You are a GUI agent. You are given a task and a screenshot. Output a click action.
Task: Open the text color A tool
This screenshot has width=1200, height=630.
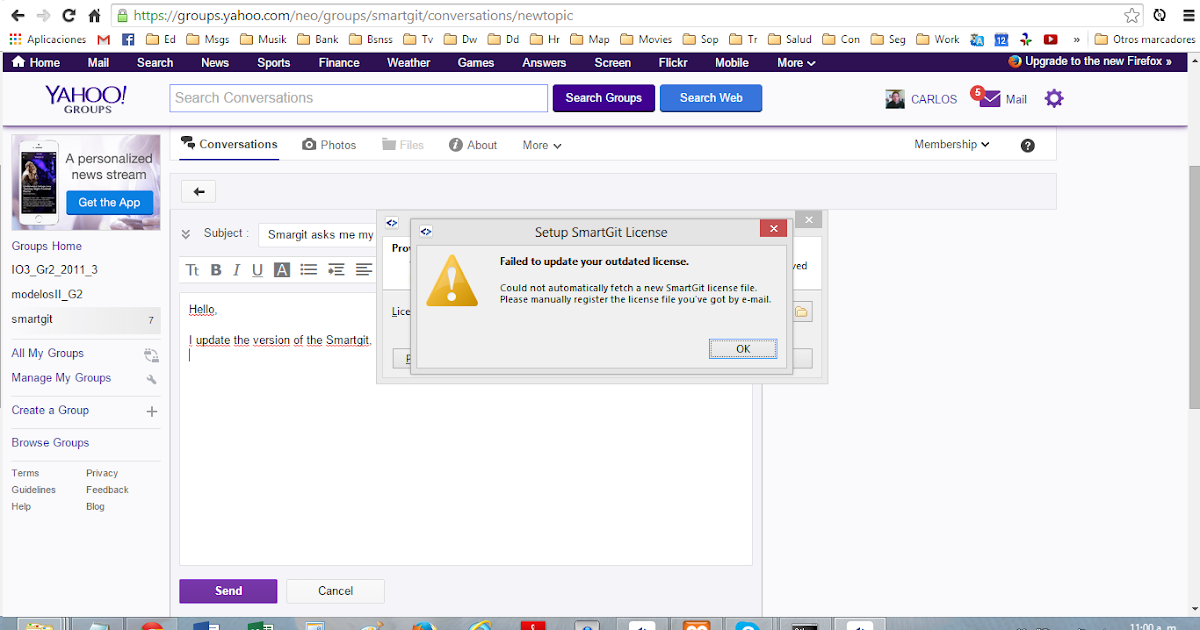pyautogui.click(x=282, y=270)
